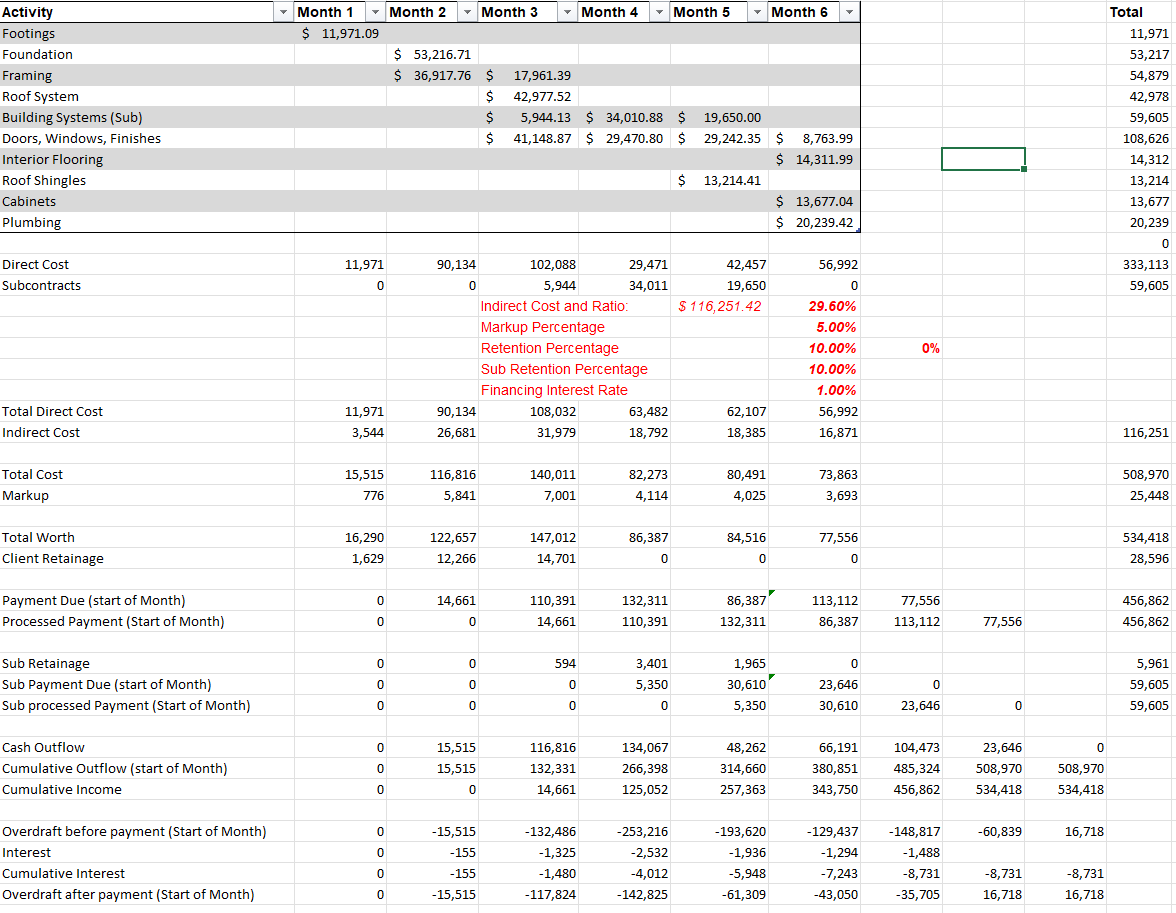Image resolution: width=1176 pixels, height=913 pixels.
Task: Select the Sub Payment Due row label
Action: (106, 684)
